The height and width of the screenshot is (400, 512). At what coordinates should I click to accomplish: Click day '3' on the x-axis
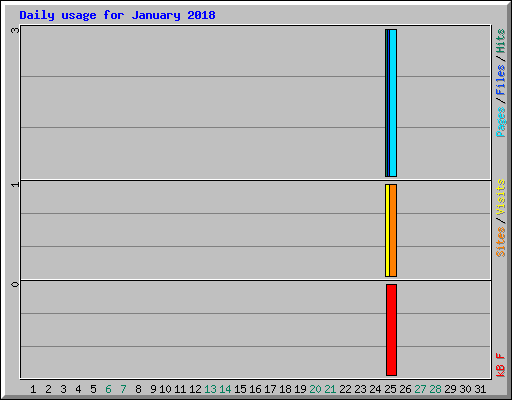click(x=63, y=389)
